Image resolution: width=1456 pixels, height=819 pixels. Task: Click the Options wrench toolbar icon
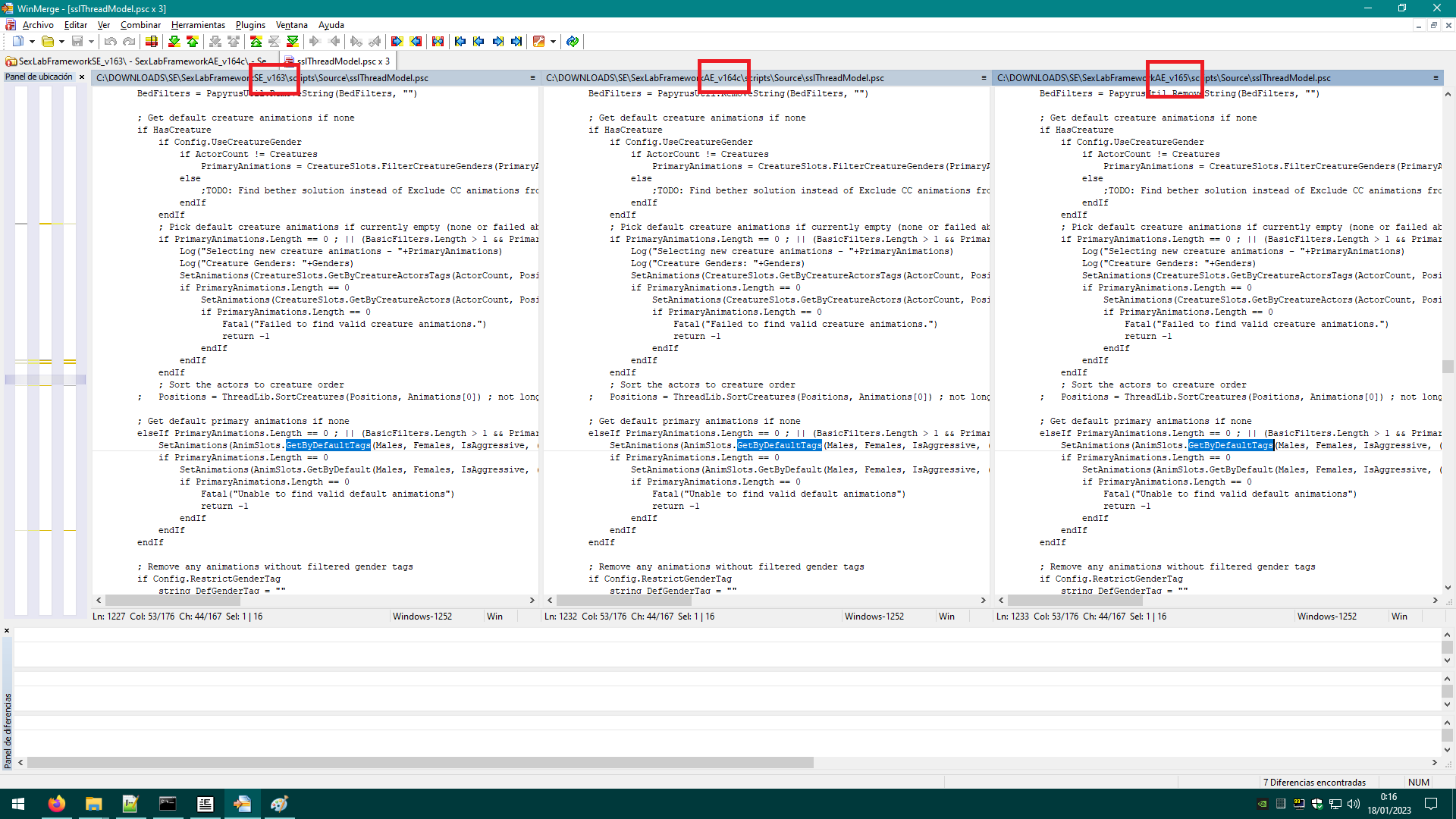point(539,42)
